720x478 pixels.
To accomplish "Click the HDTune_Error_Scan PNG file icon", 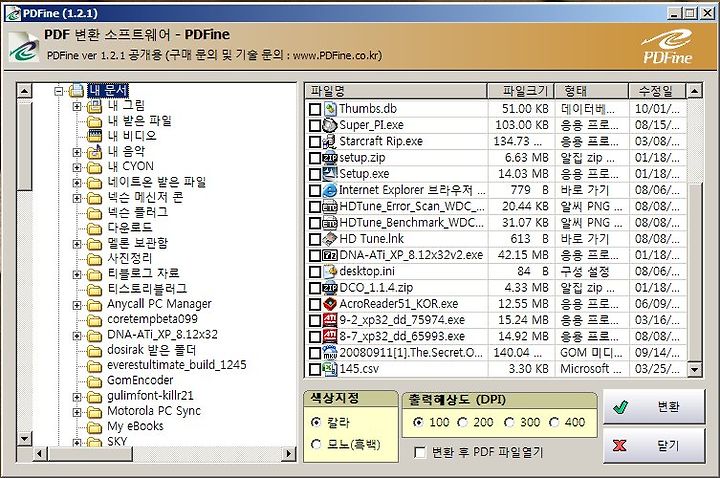I will [x=330, y=206].
